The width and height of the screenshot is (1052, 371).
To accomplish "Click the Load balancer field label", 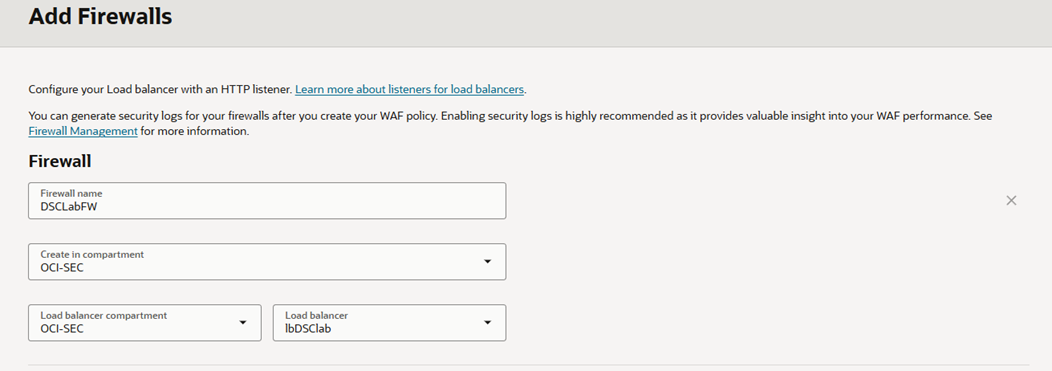I will [317, 315].
